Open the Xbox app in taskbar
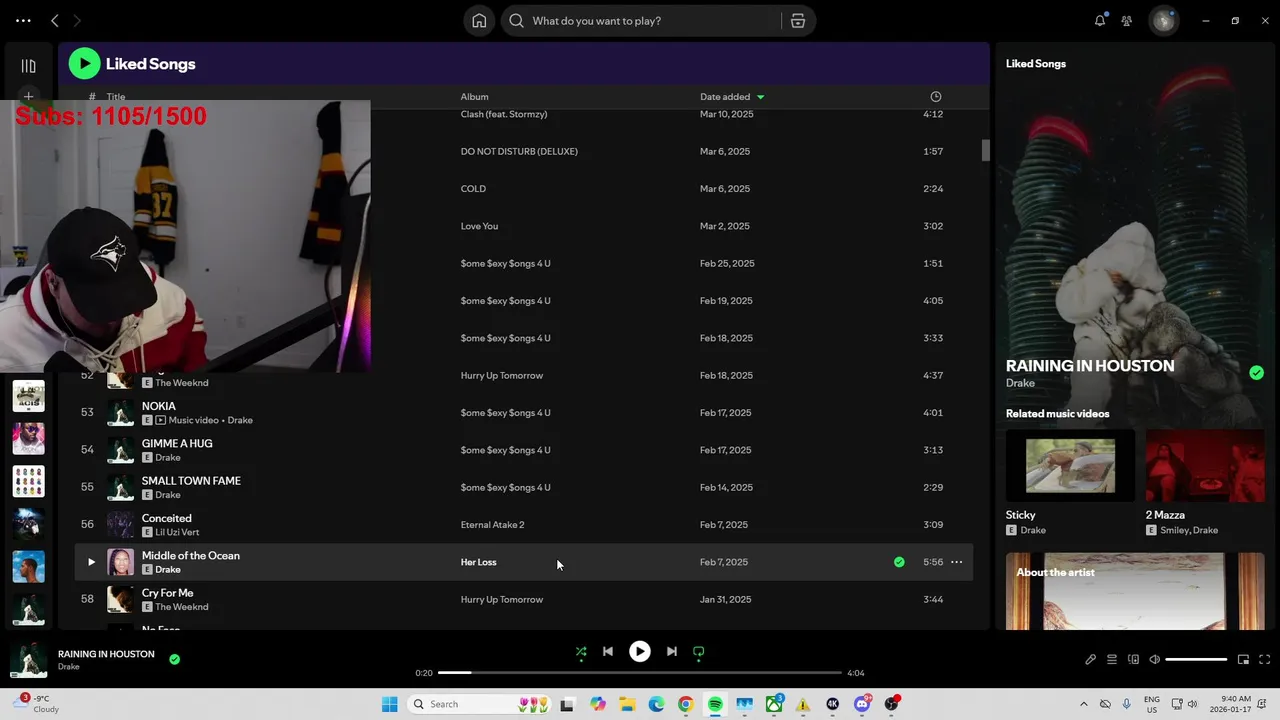The image size is (1280, 720). click(x=774, y=704)
